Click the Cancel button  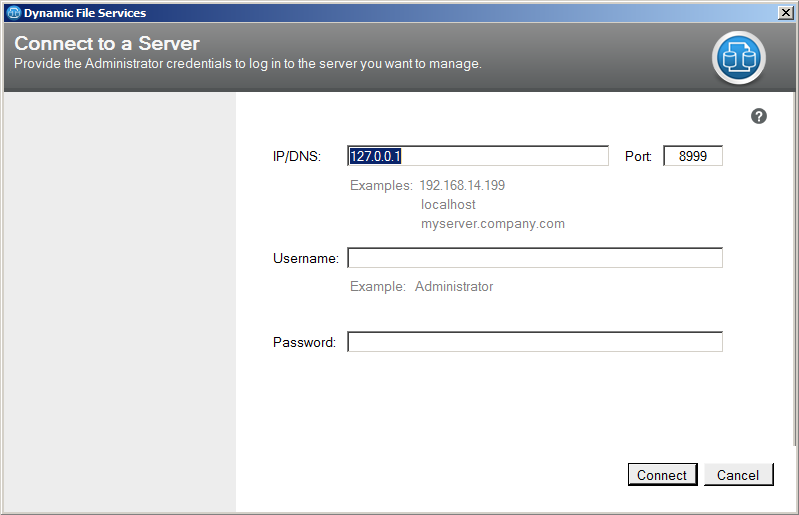click(738, 475)
